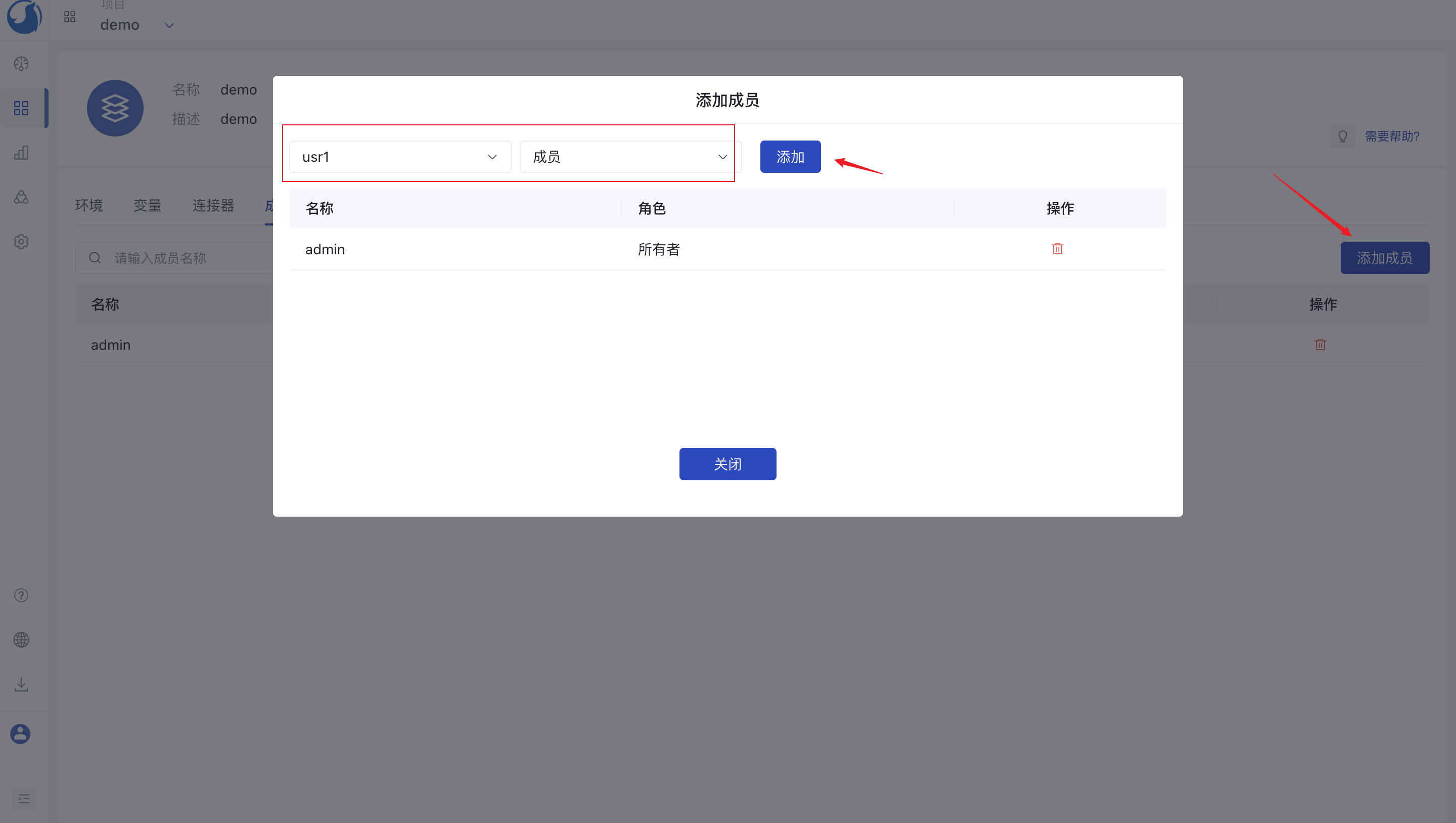This screenshot has height=823, width=1456.
Task: Select the admin name cell in the dialog table
Action: [x=325, y=249]
